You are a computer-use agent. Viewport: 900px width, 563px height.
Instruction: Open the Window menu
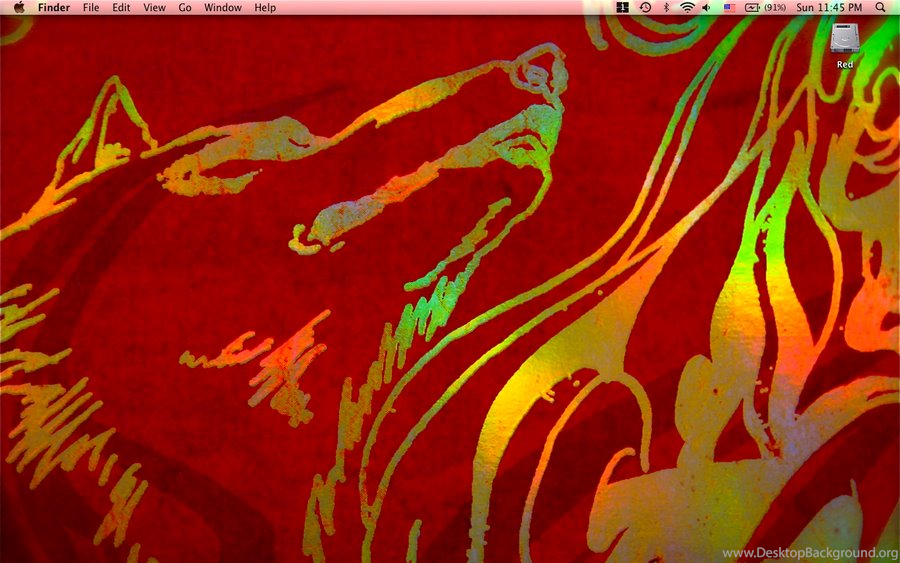(222, 7)
